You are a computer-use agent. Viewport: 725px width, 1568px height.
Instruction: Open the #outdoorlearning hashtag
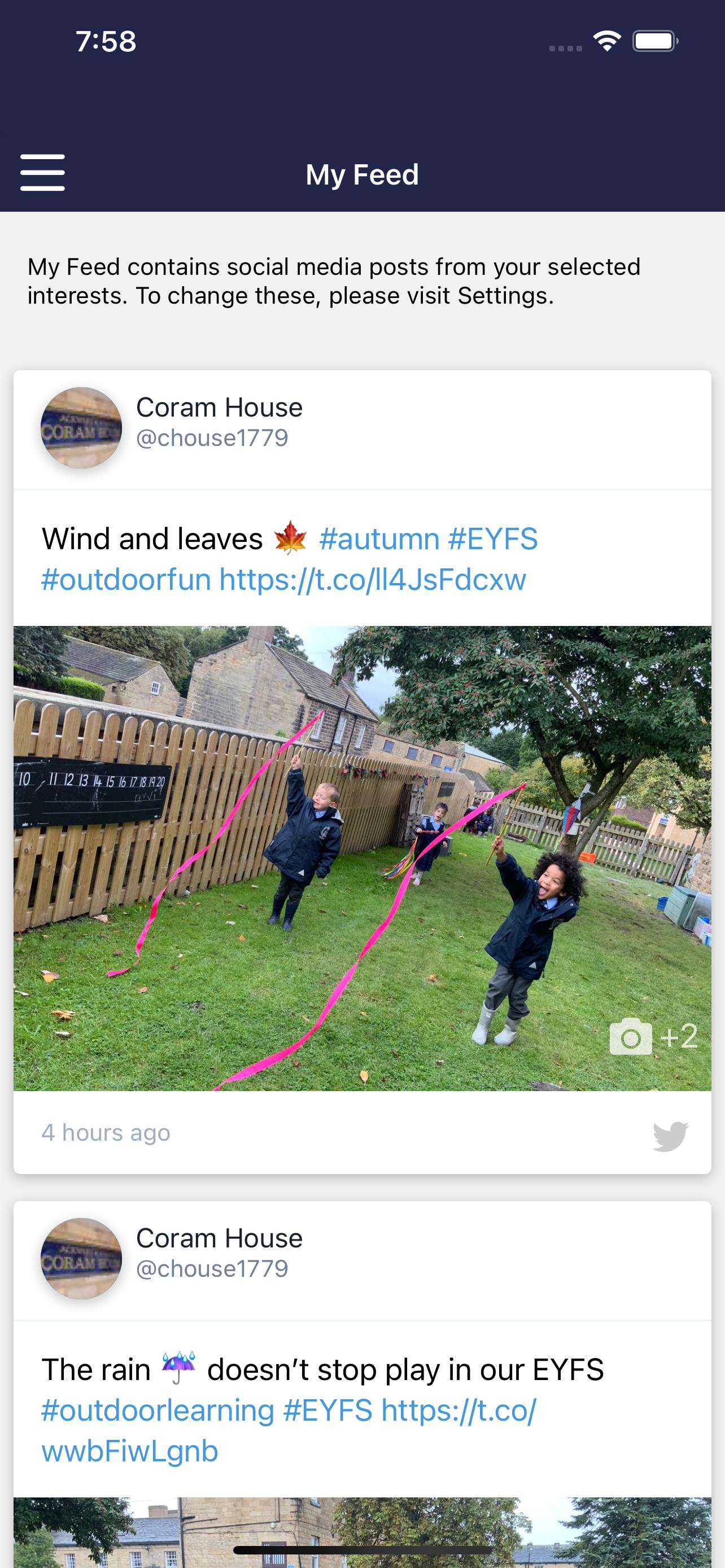pyautogui.click(x=158, y=1411)
